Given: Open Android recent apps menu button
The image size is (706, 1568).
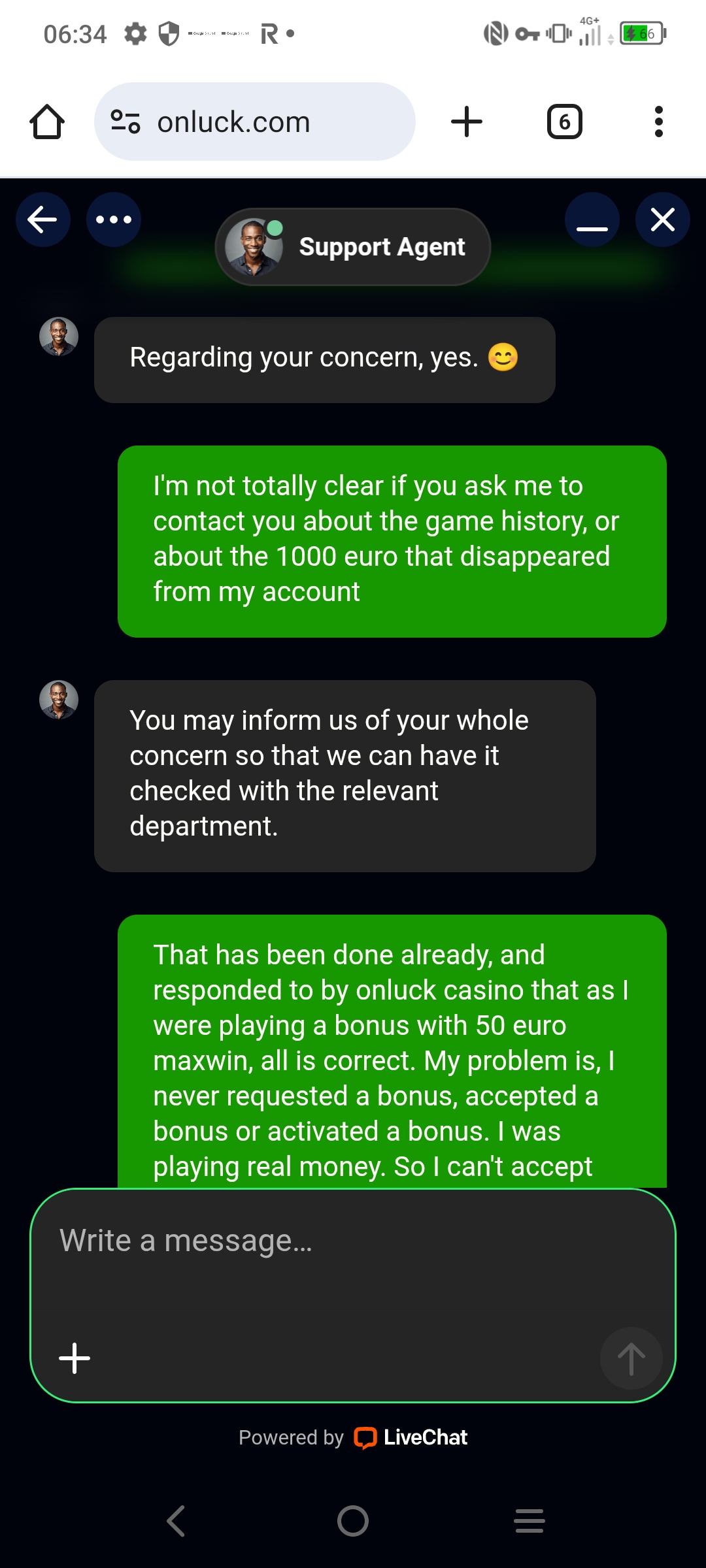Looking at the screenshot, I should 529,1521.
